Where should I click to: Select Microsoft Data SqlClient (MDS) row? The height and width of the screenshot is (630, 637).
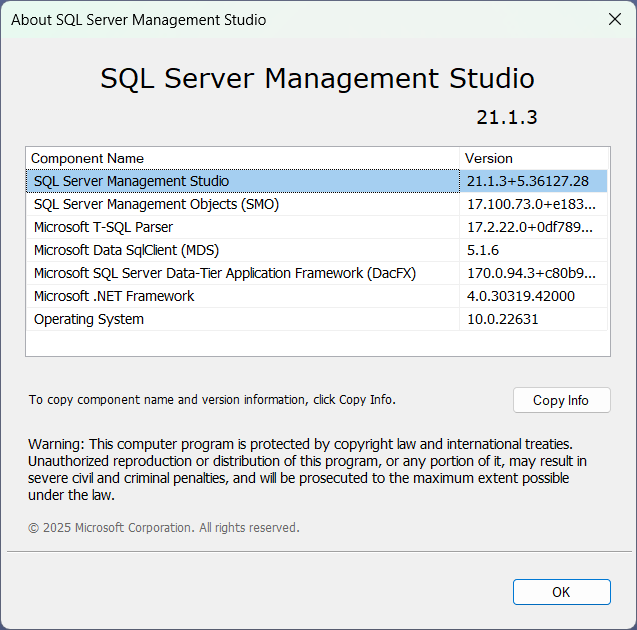(317, 250)
